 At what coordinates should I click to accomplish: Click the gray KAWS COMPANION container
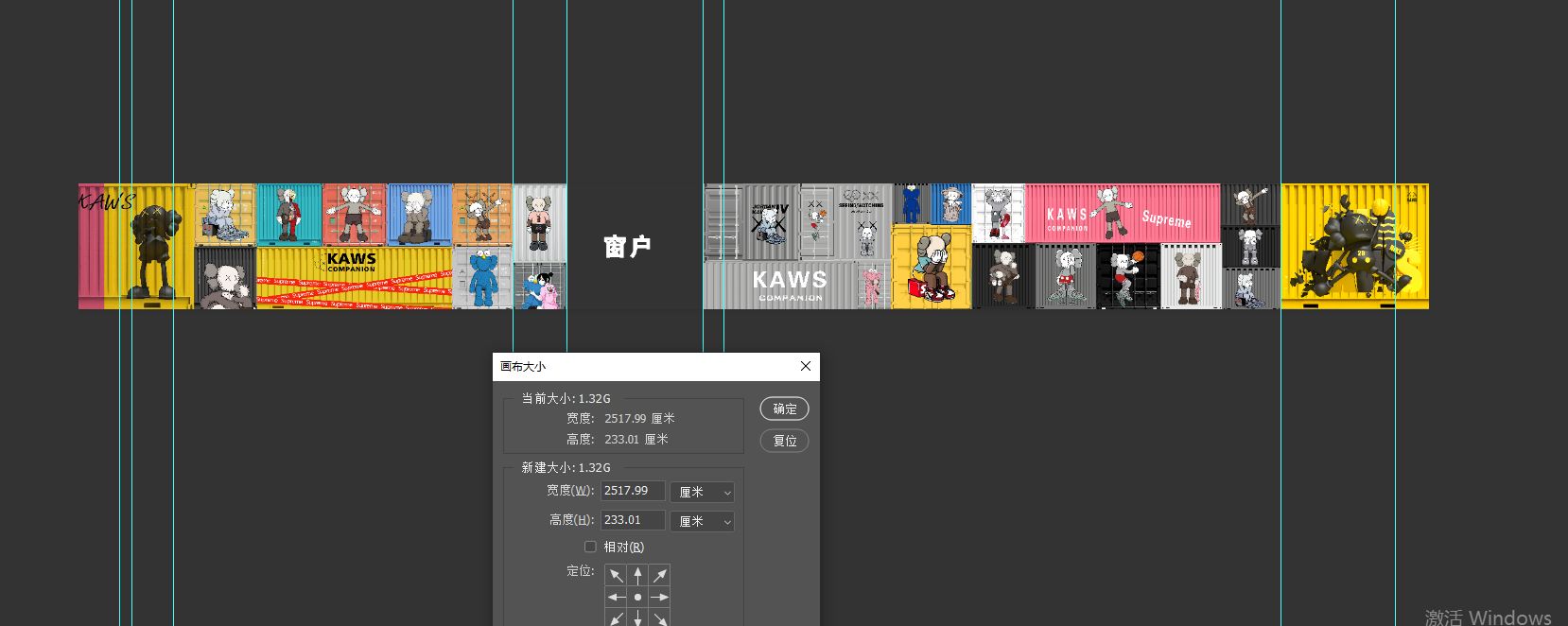[779, 286]
